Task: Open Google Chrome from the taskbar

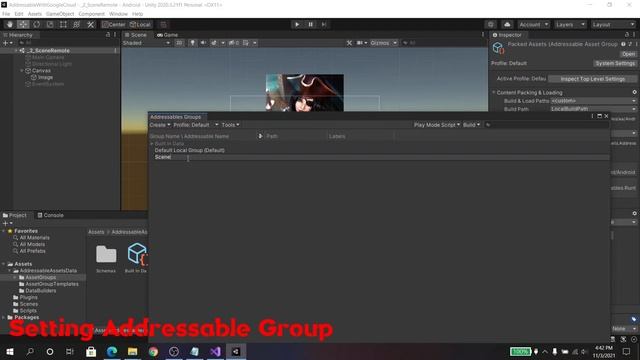Action: pyautogui.click(x=153, y=351)
